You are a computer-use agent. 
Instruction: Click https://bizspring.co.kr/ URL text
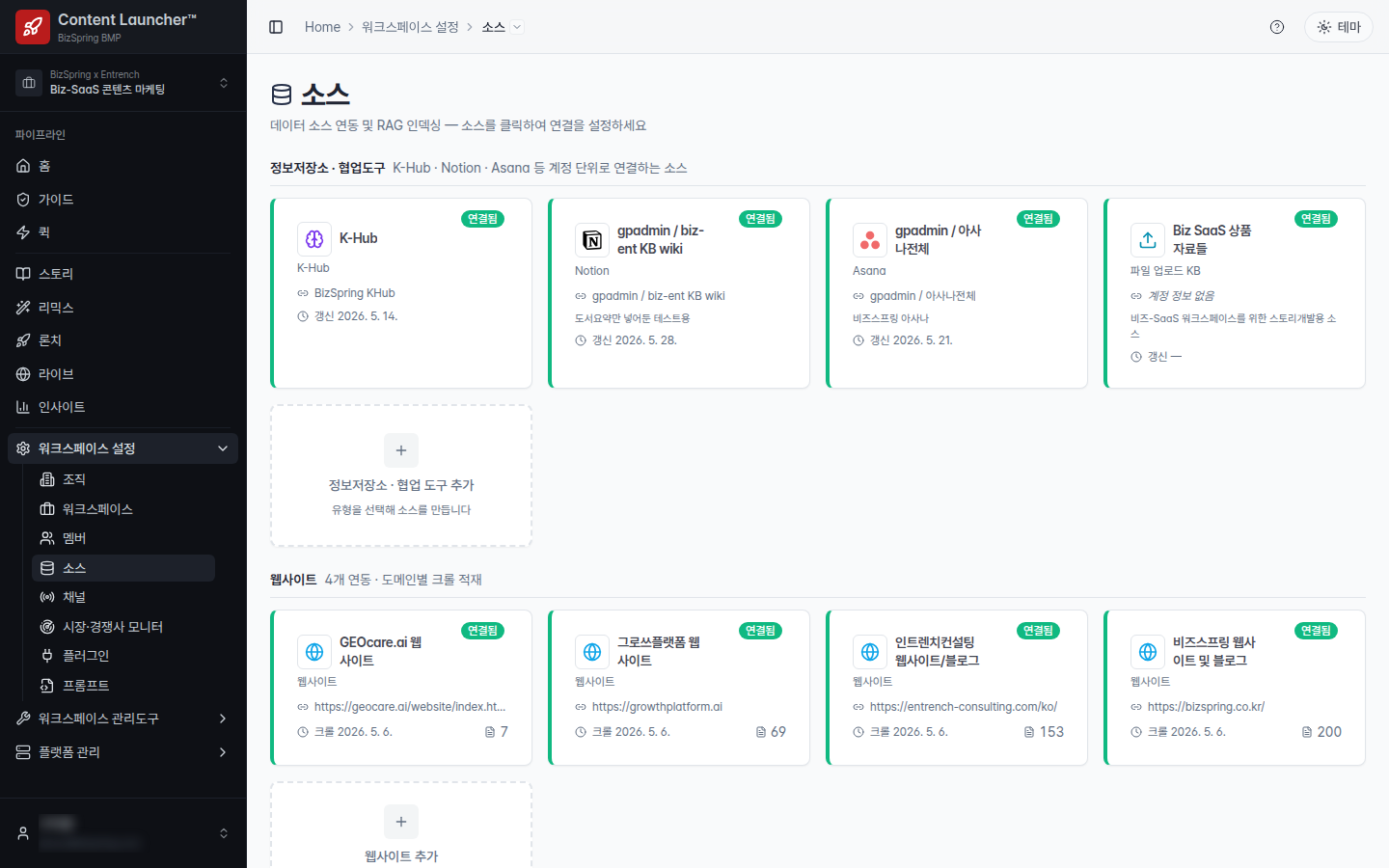(x=1206, y=707)
